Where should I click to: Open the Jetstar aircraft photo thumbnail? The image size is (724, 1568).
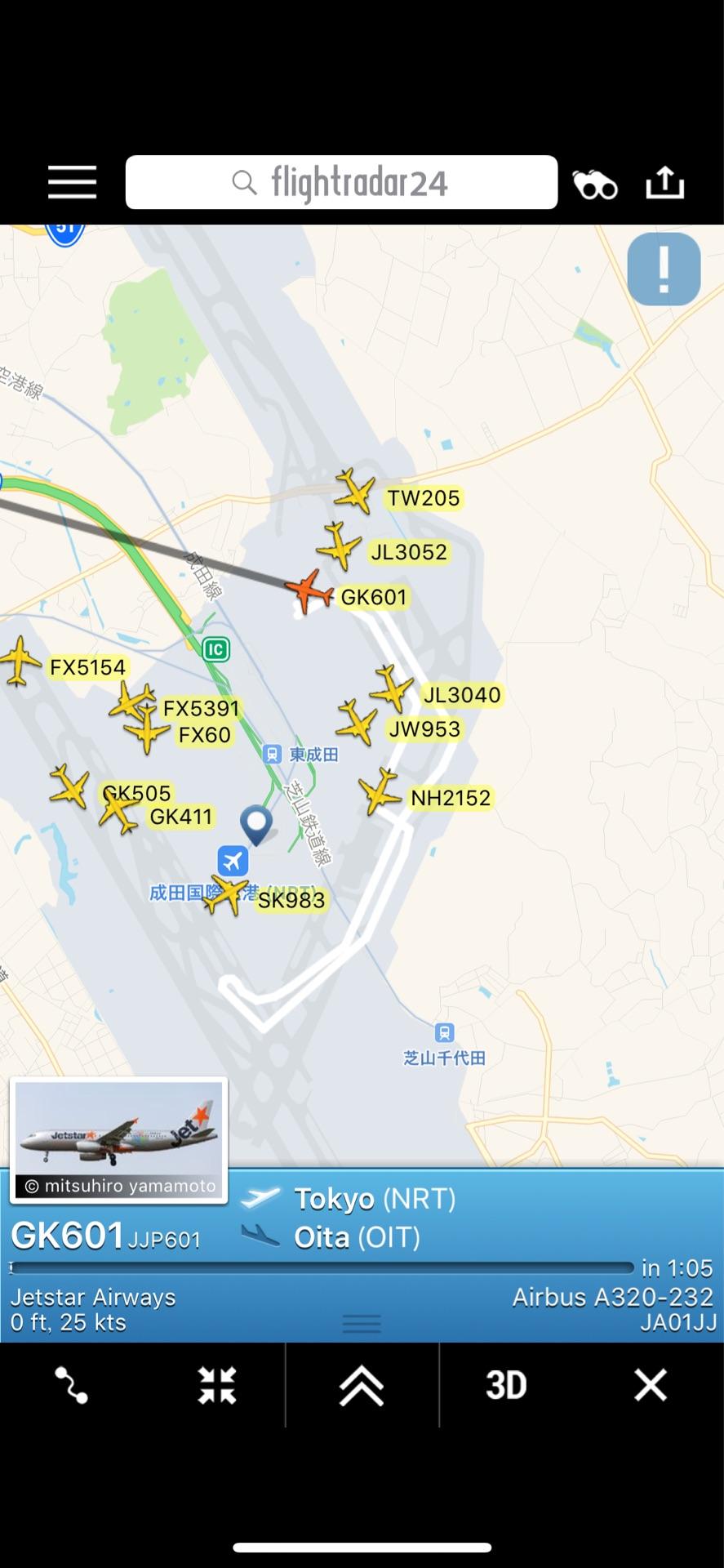coord(118,1140)
